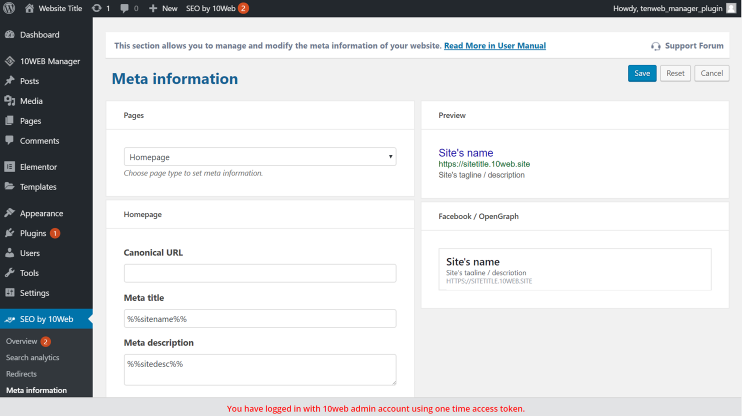The height and width of the screenshot is (416, 742).
Task: Click the blue Save button
Action: pos(642,73)
